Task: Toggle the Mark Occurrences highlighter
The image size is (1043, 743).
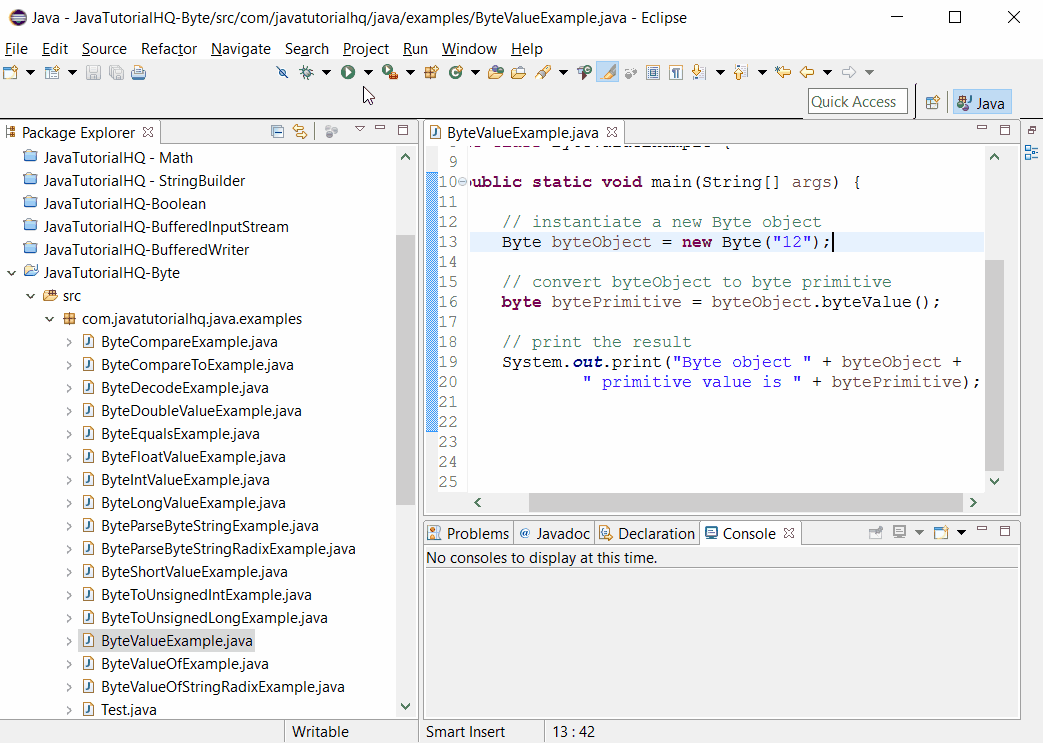Action: click(x=607, y=71)
